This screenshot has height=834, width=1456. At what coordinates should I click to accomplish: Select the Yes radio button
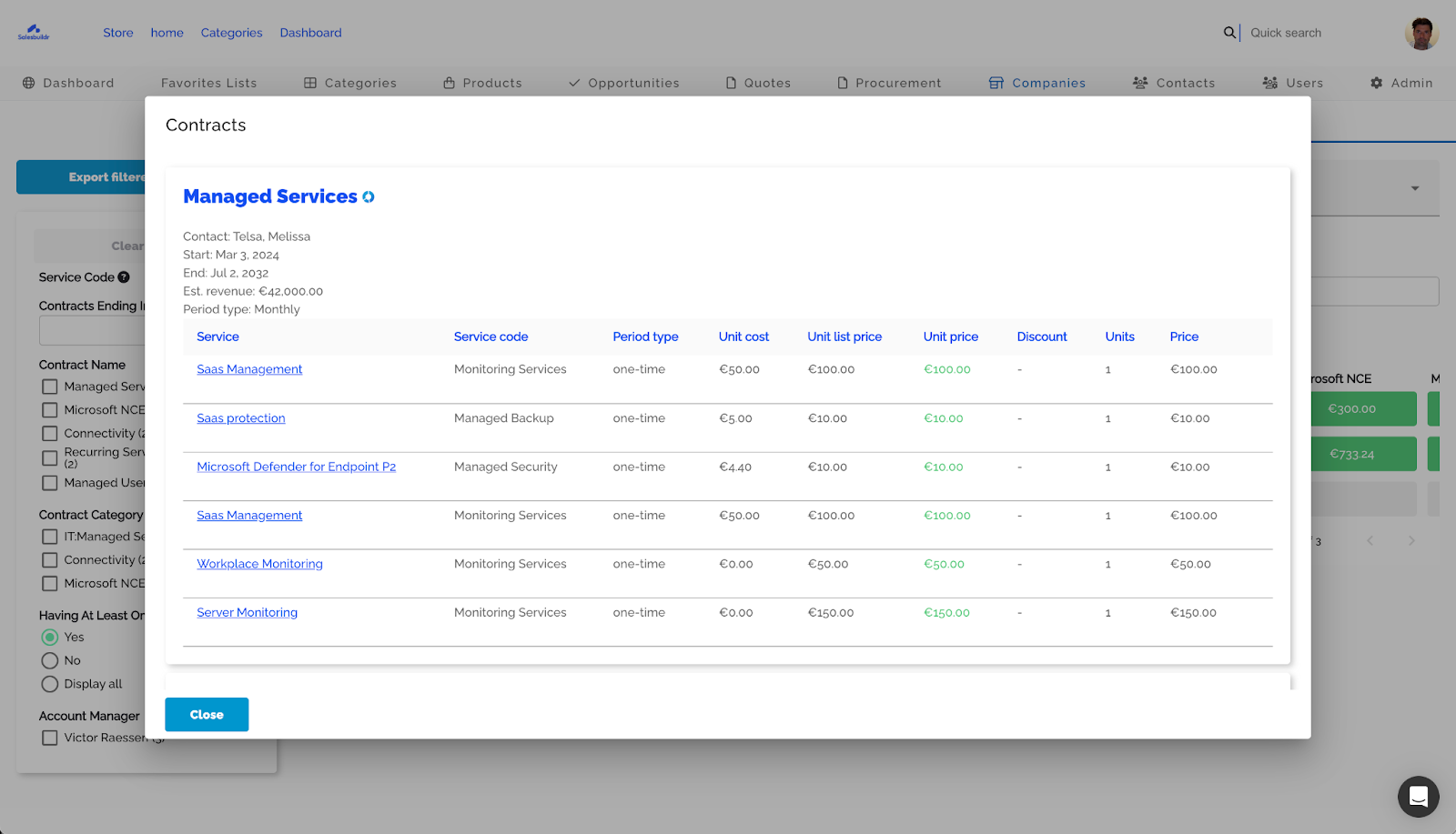pos(50,638)
